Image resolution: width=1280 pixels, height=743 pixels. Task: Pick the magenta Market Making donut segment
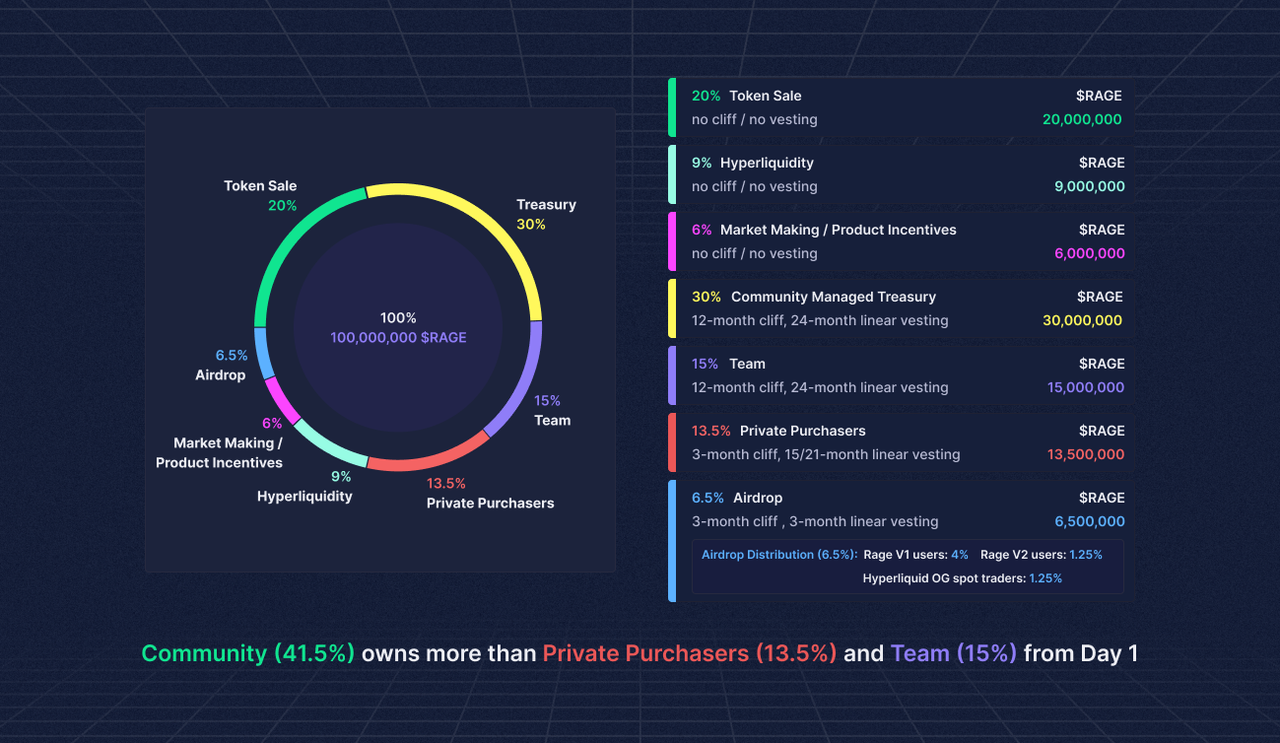281,400
